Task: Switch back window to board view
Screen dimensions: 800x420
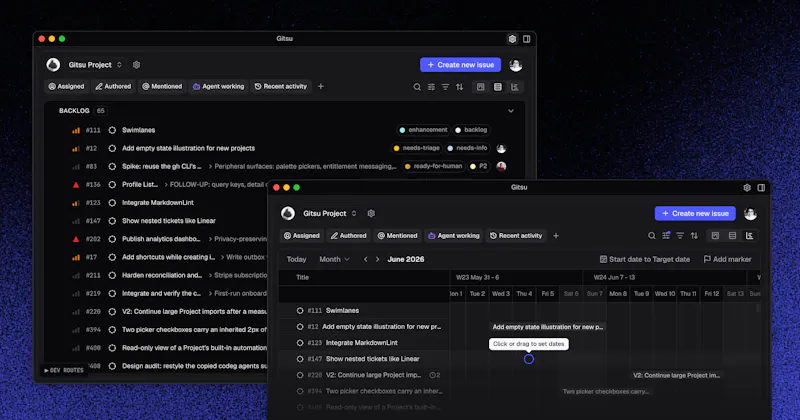Action: tap(481, 87)
